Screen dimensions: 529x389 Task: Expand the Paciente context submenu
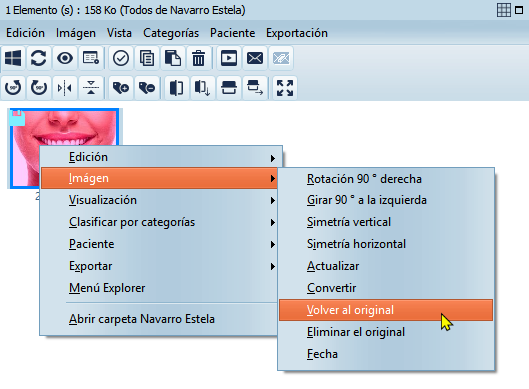[159, 244]
